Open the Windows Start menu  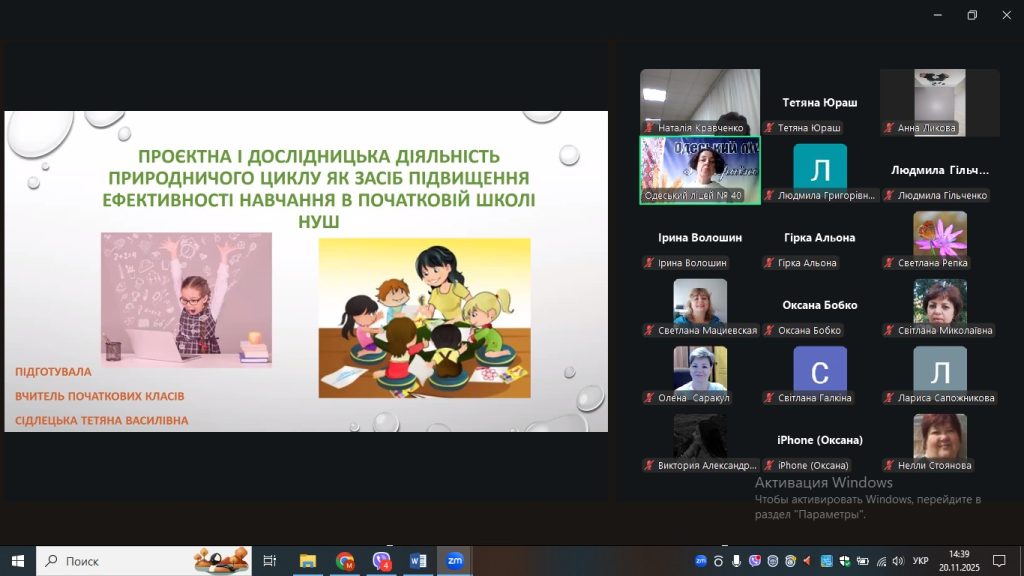tap(17, 561)
